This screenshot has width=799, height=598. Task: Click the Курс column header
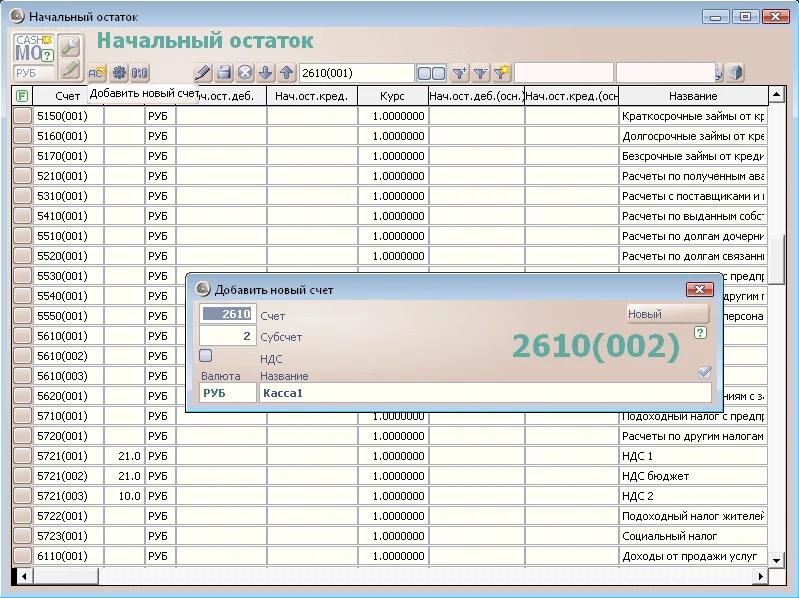(393, 95)
